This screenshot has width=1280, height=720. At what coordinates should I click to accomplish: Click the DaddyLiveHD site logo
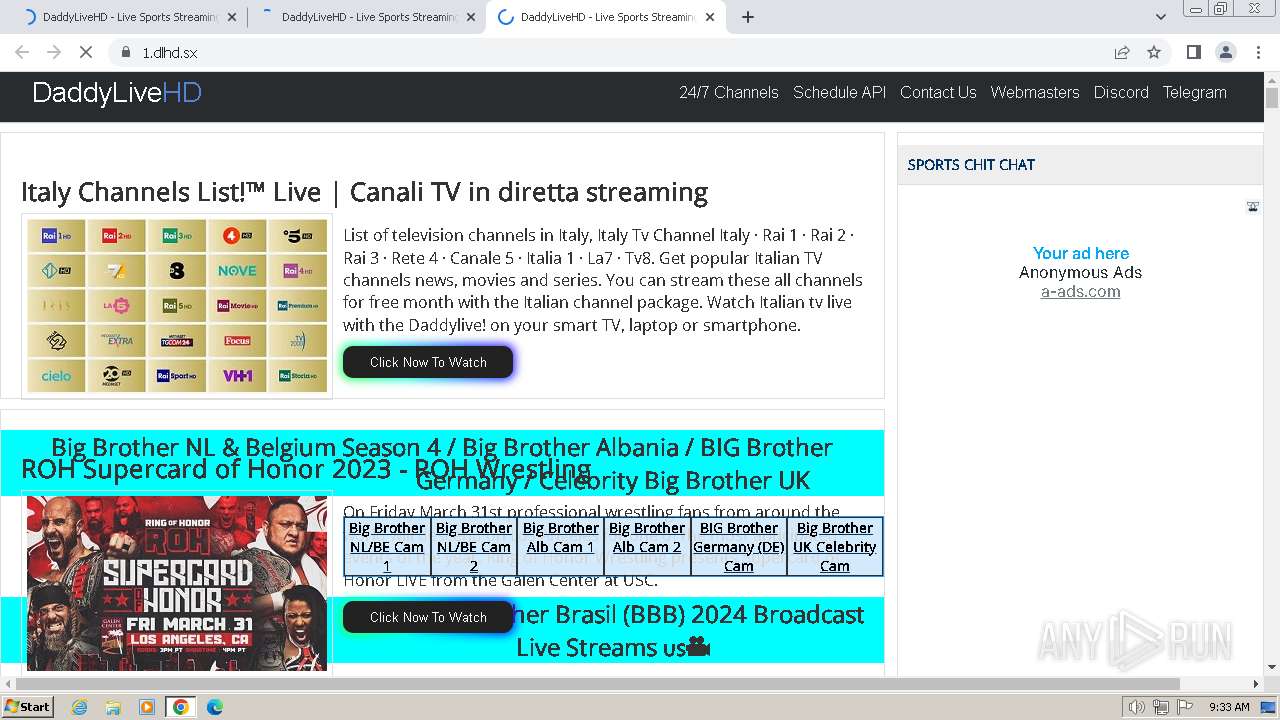tap(117, 93)
